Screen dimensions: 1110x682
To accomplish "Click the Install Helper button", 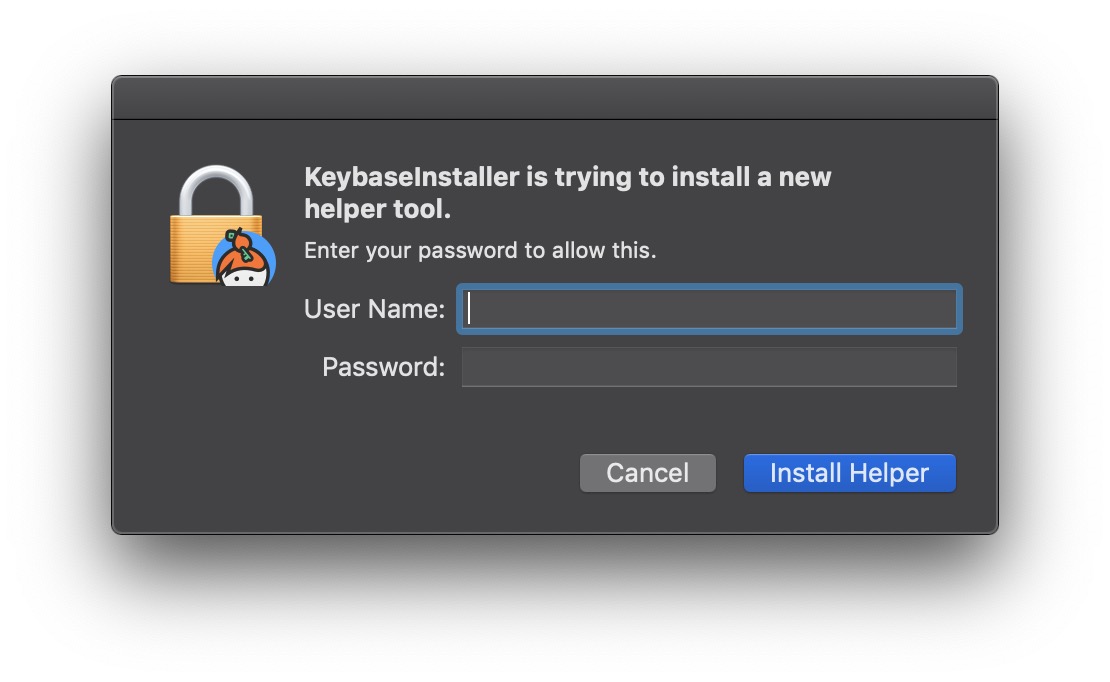I will click(849, 473).
